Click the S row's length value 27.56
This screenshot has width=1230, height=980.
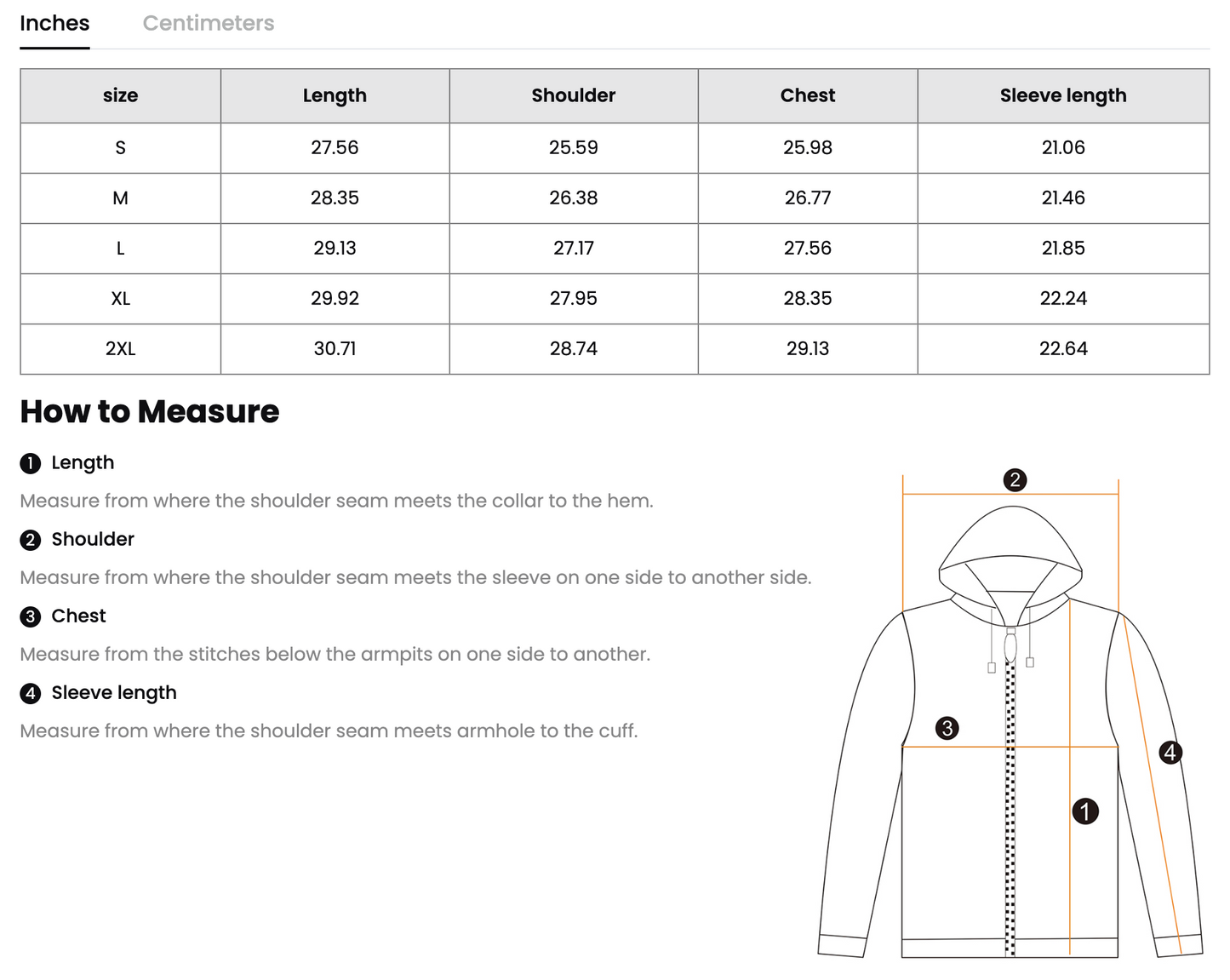[335, 147]
